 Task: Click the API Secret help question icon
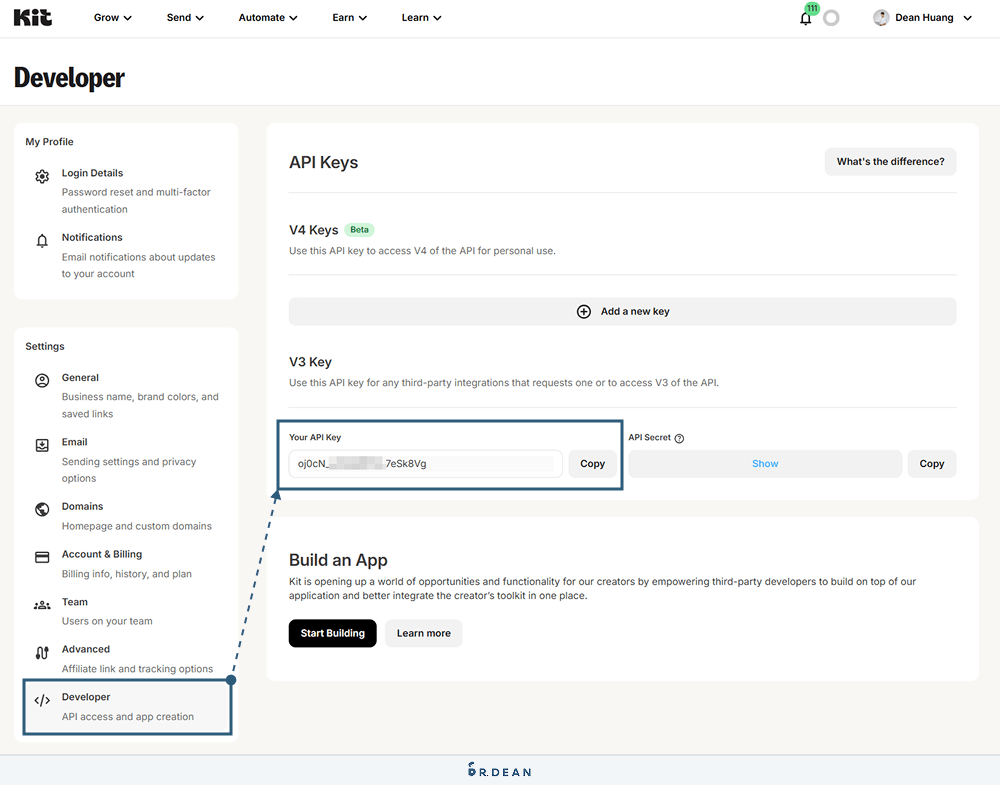[x=679, y=438]
